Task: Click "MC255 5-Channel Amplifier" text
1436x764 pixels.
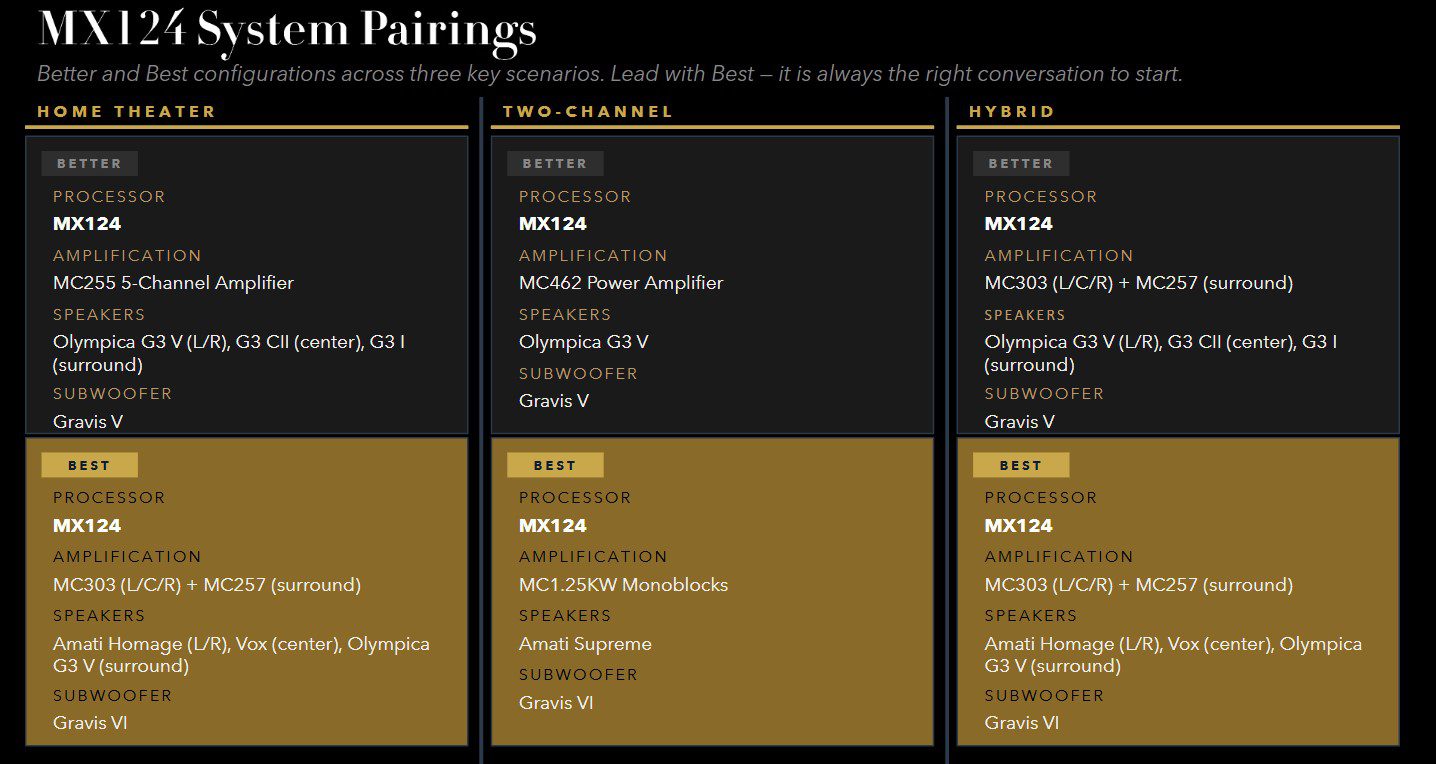Action: (174, 283)
